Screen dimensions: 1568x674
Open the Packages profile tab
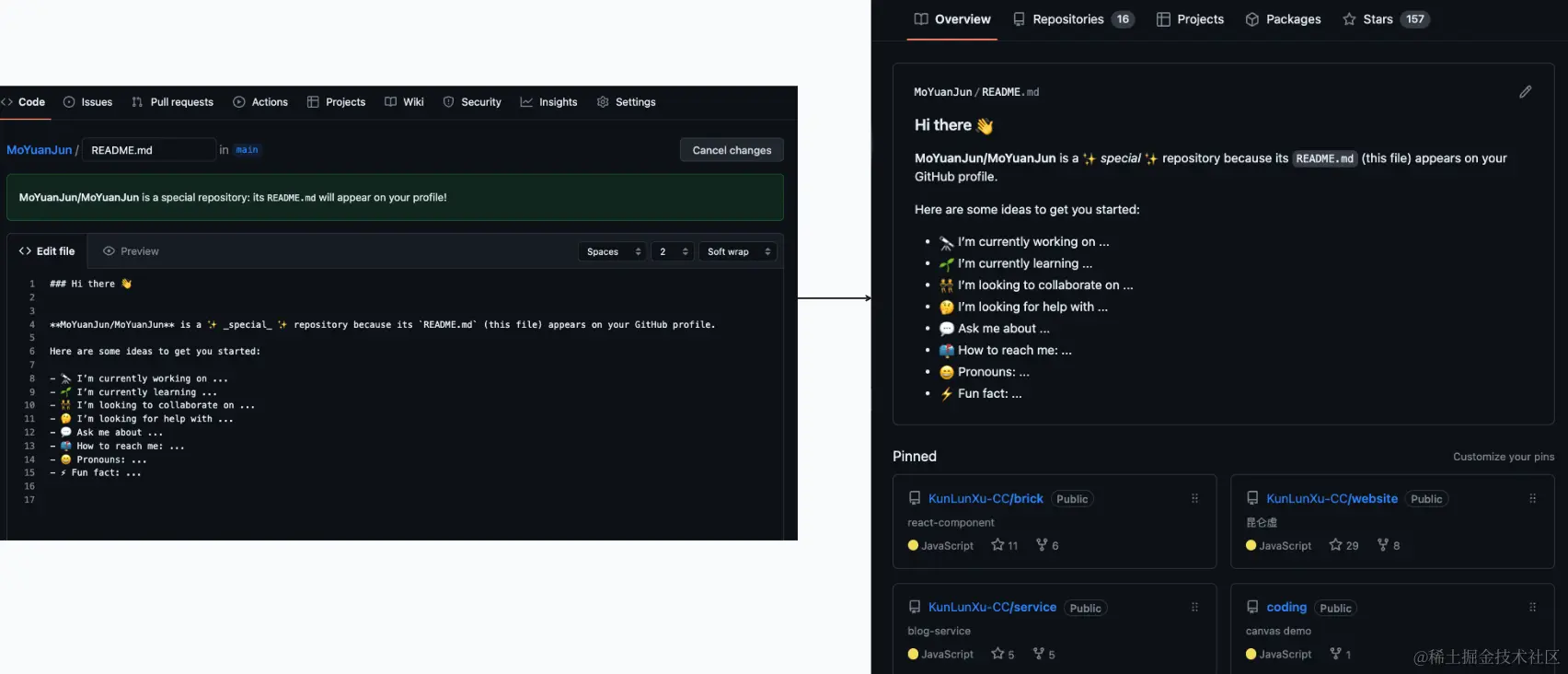point(1283,19)
